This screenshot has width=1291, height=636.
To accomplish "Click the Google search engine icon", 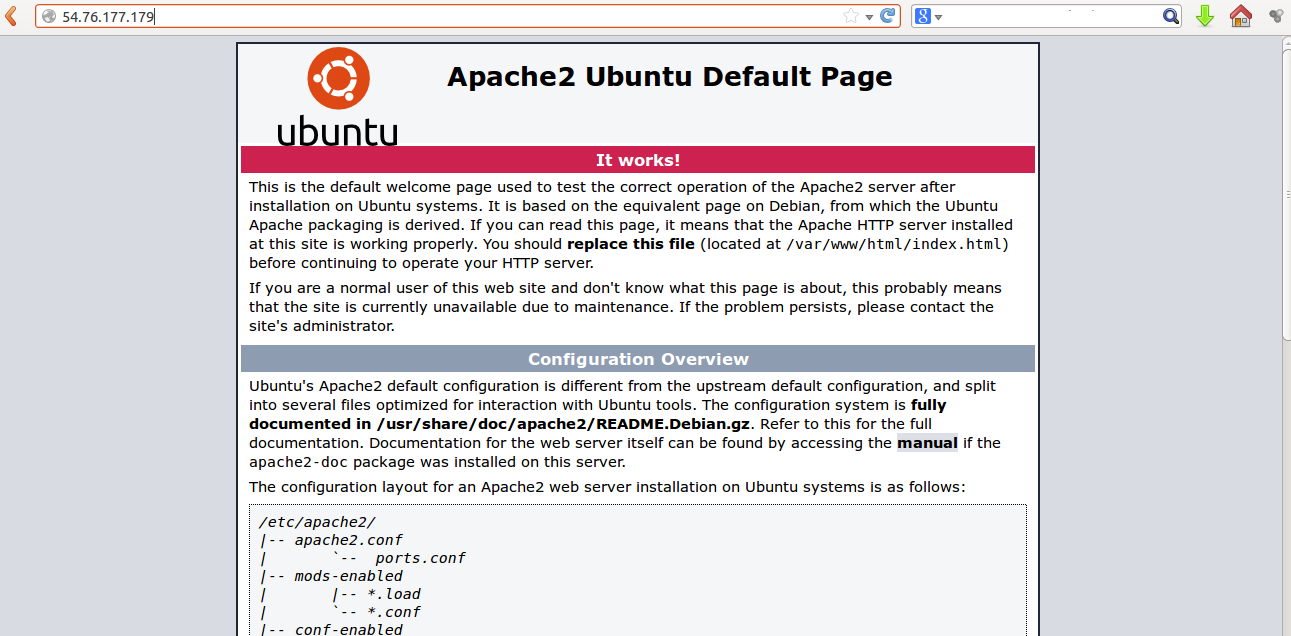I will [923, 16].
